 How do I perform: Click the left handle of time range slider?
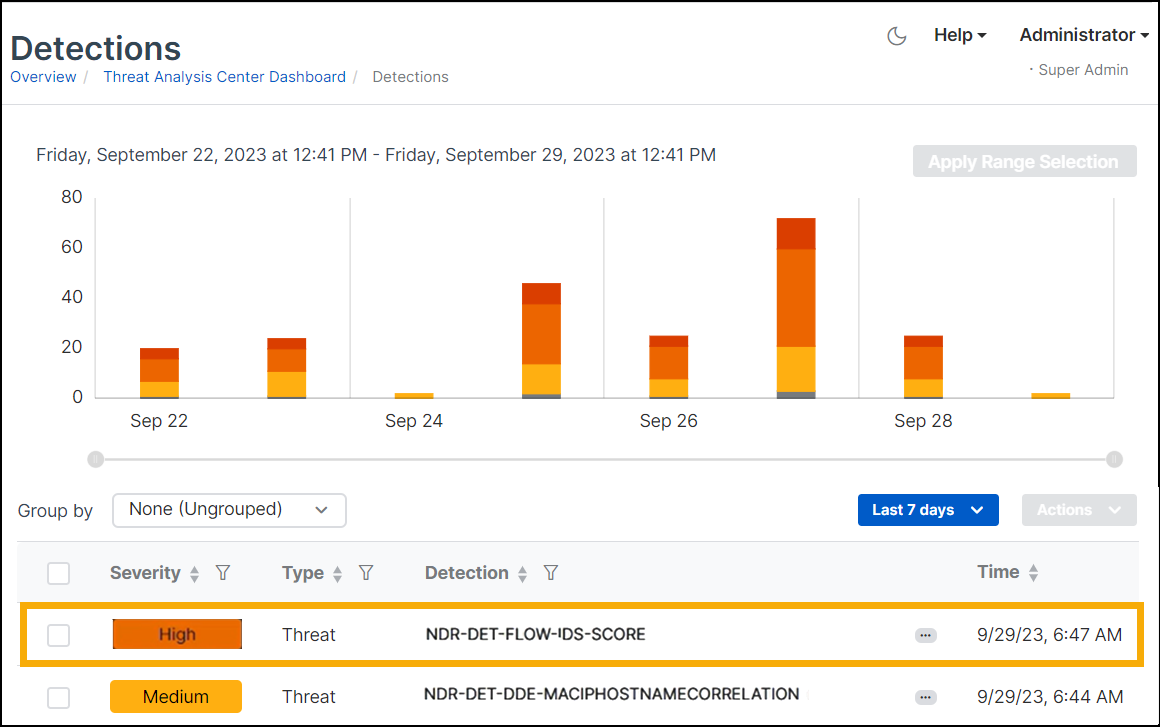pos(95,460)
